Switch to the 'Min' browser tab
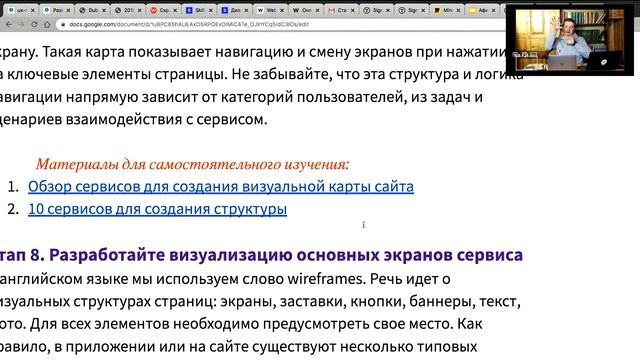The width and height of the screenshot is (640, 360). pyautogui.click(x=447, y=10)
